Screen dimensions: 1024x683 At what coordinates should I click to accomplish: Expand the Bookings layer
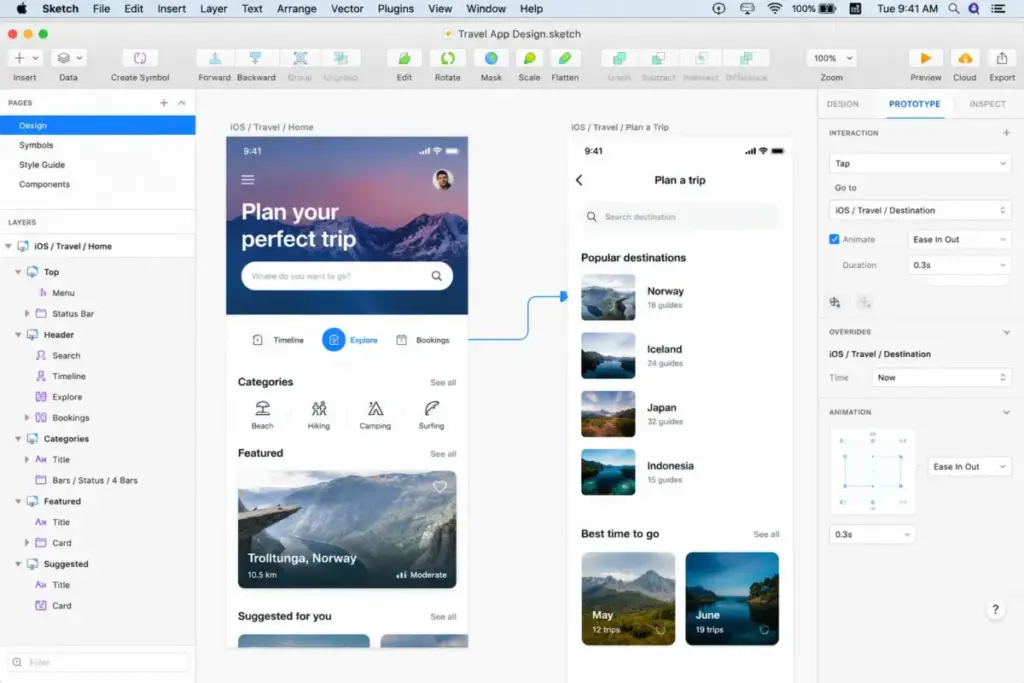point(27,417)
